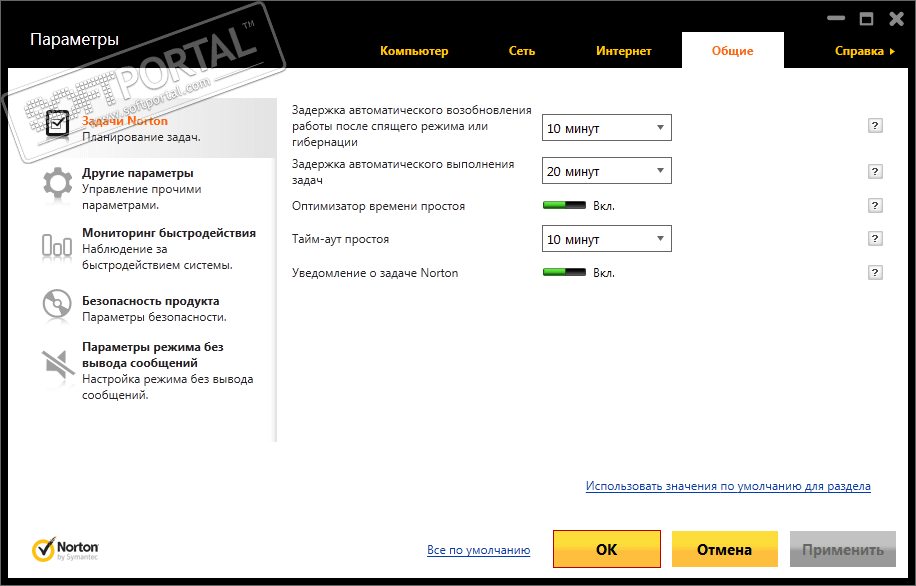The height and width of the screenshot is (586, 916).
Task: Expand the 20 минут task delay dropdown
Action: pos(606,171)
